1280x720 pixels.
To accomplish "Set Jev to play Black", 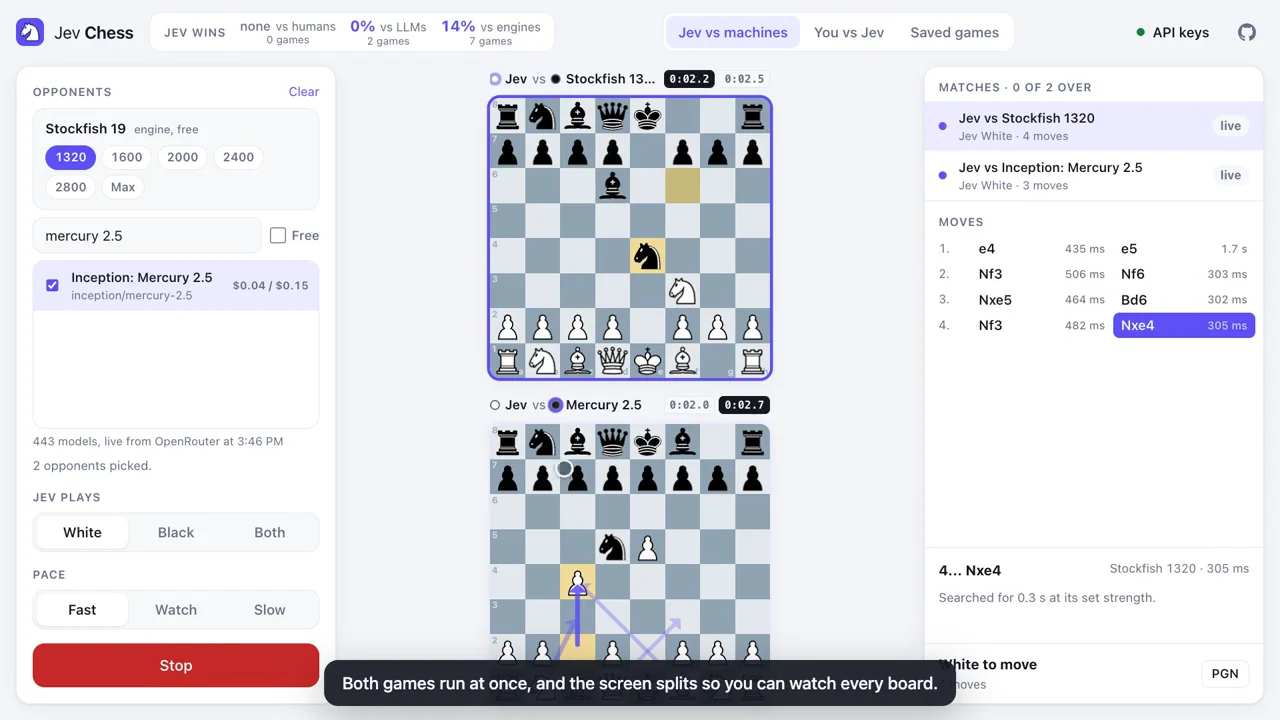I will pos(176,532).
